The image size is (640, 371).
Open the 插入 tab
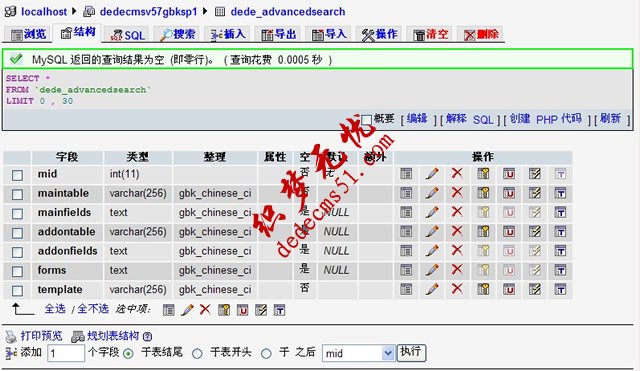point(228,35)
